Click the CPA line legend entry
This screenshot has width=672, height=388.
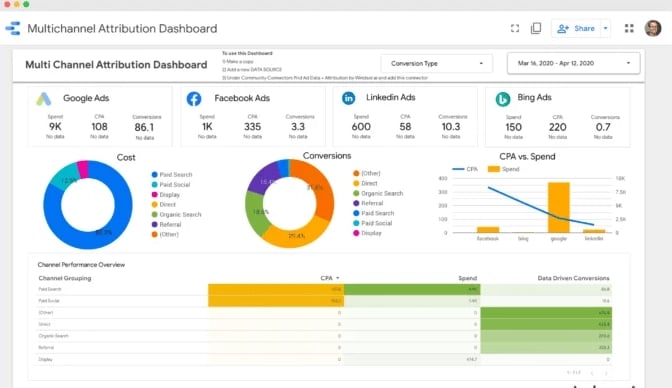click(x=465, y=169)
